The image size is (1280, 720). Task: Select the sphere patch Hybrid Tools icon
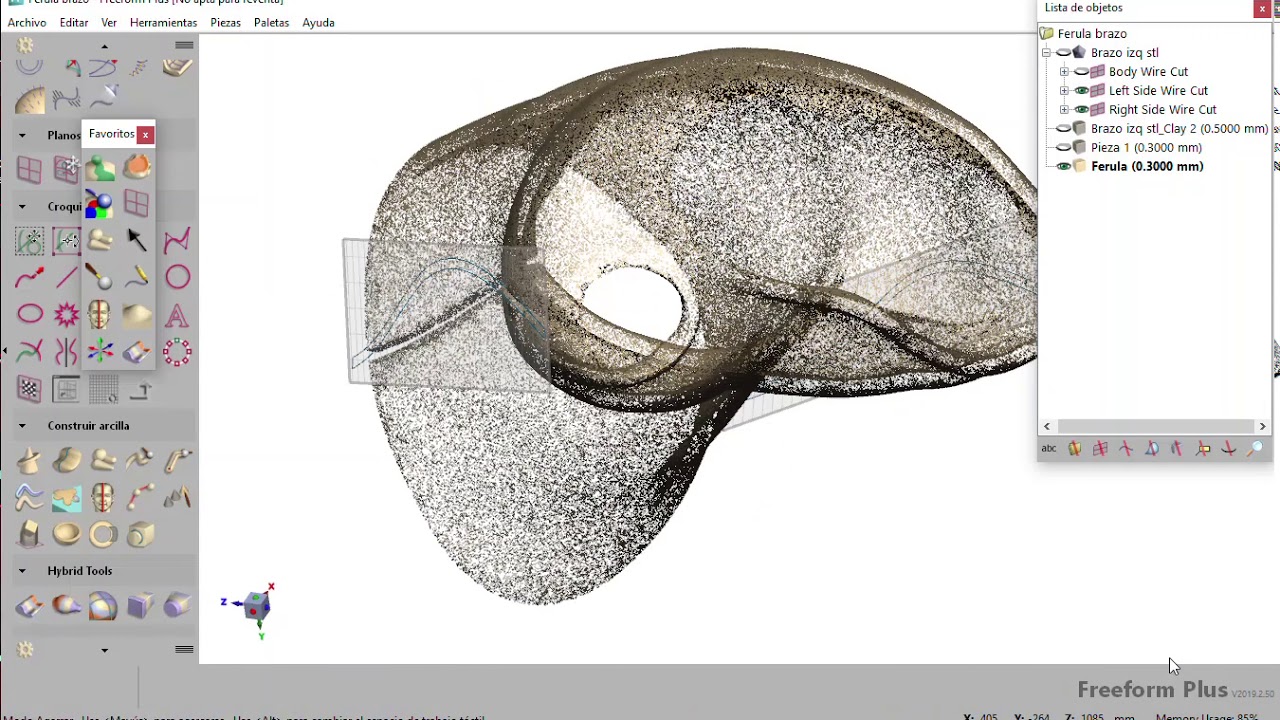(x=103, y=606)
